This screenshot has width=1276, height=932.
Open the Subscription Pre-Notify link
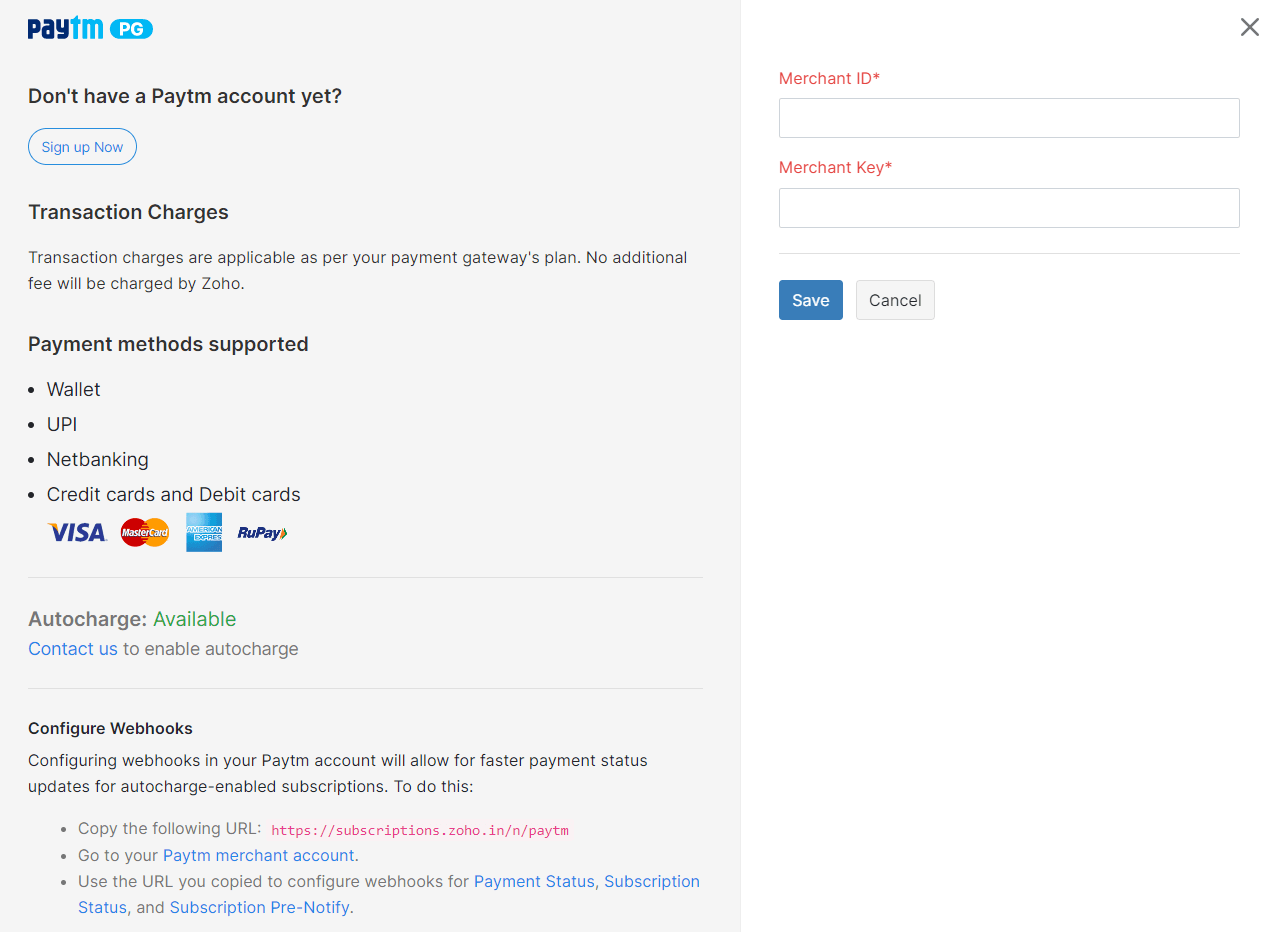coord(260,907)
